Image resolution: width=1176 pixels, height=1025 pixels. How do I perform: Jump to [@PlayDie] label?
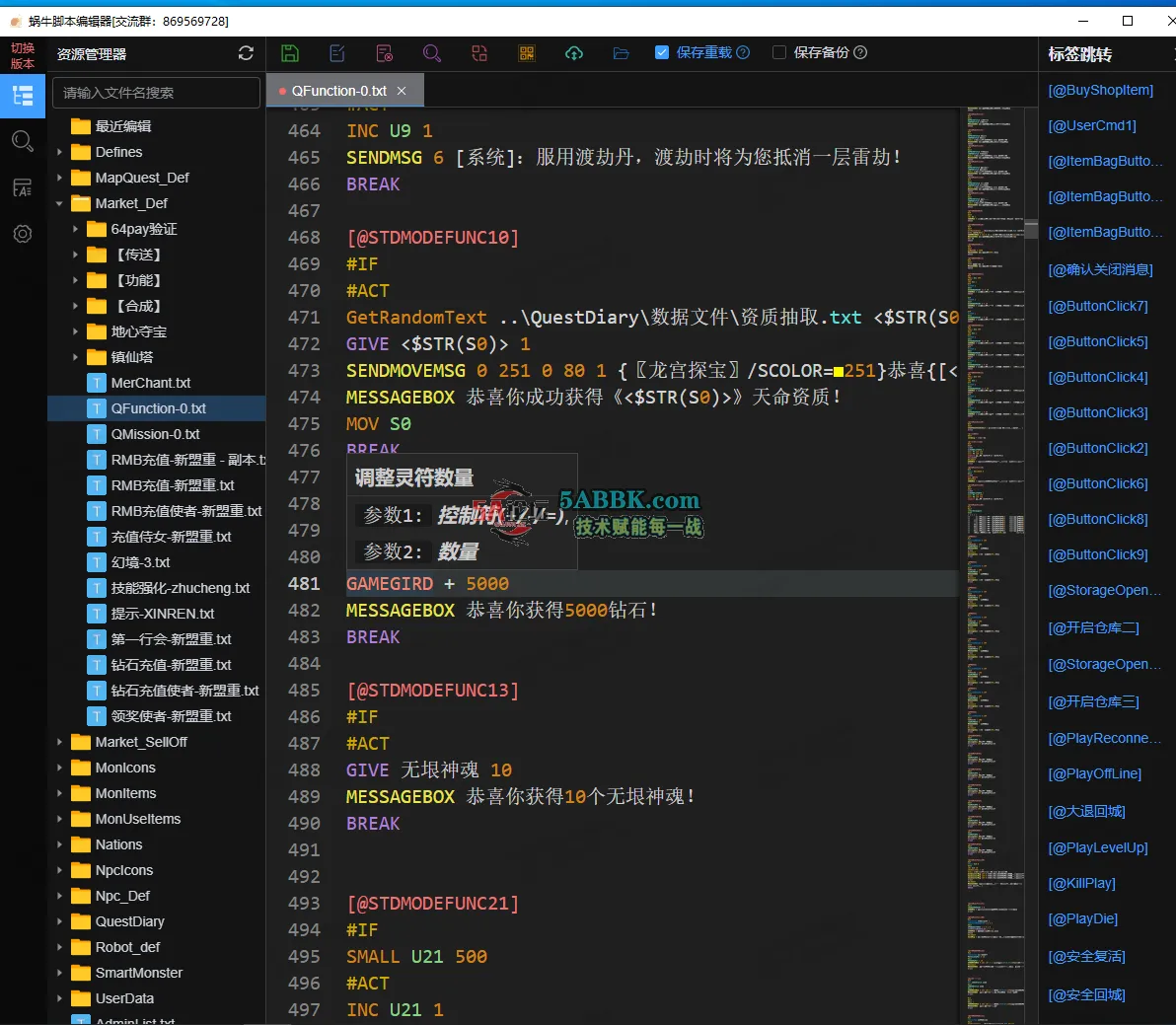pos(1083,918)
